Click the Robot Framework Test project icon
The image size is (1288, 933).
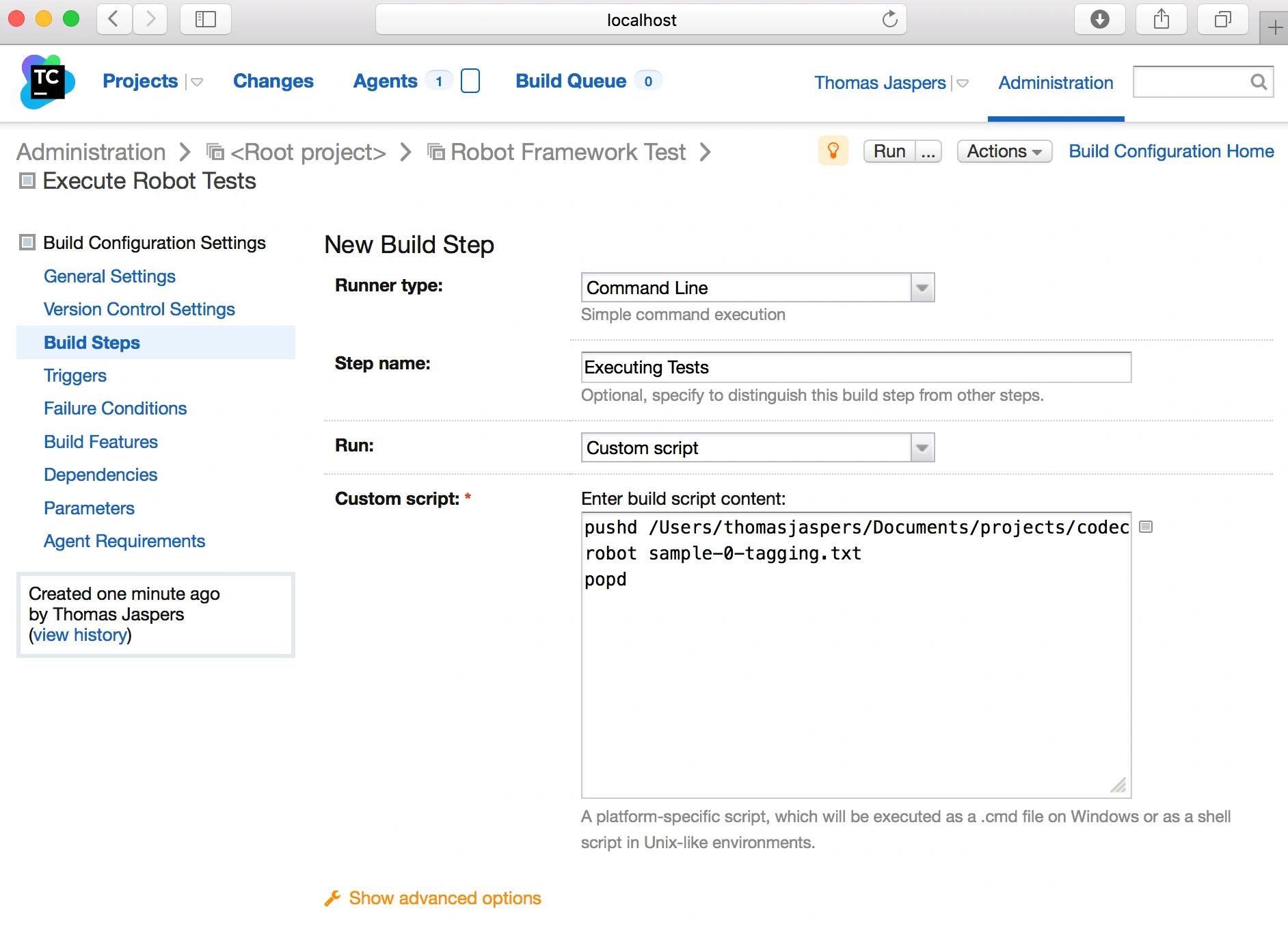(x=436, y=151)
